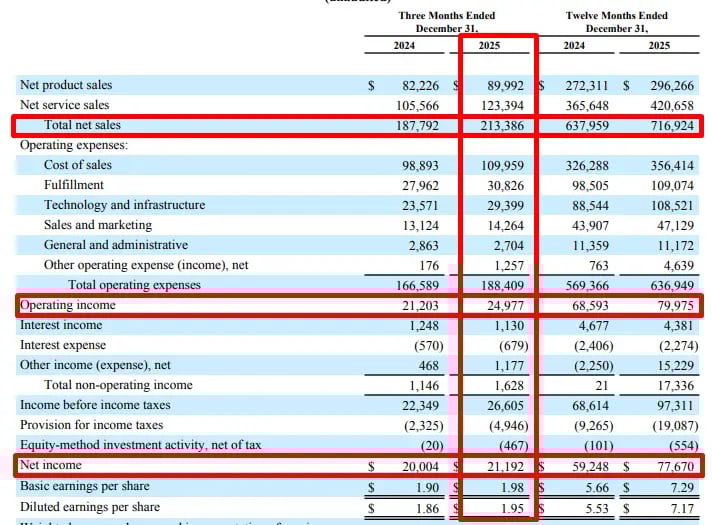The height and width of the screenshot is (525, 712).
Task: Click the Technology and infrastructure label
Action: coord(124,205)
